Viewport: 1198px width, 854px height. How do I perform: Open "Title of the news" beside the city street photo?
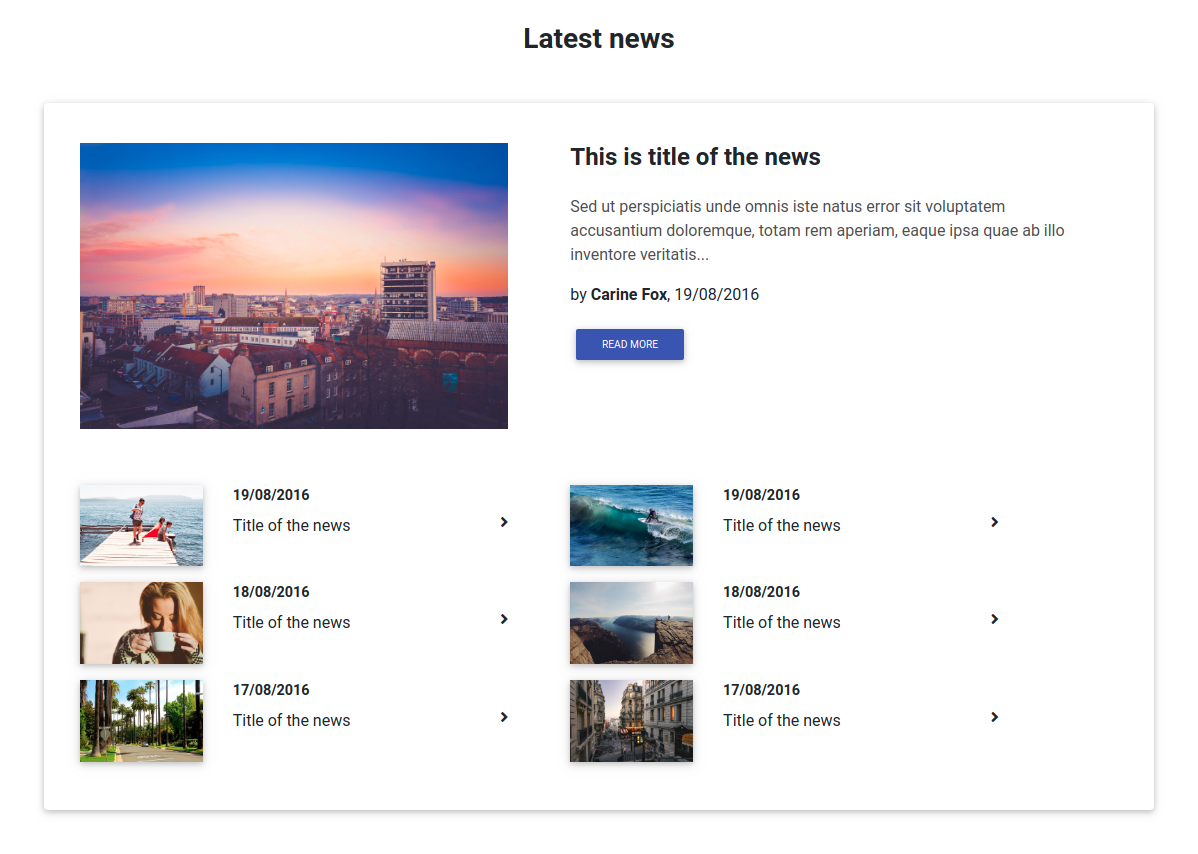coord(781,720)
